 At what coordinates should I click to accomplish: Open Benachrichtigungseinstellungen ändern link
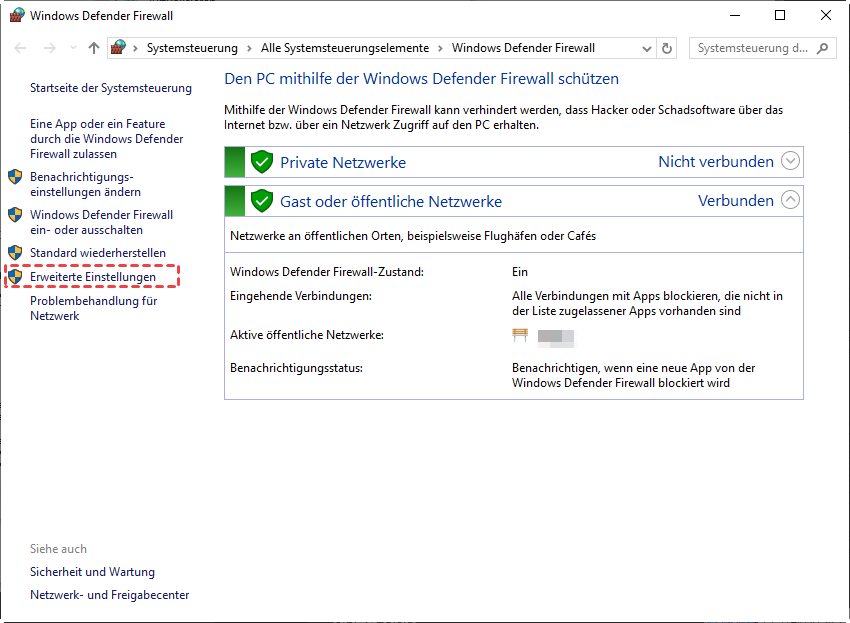[85, 184]
